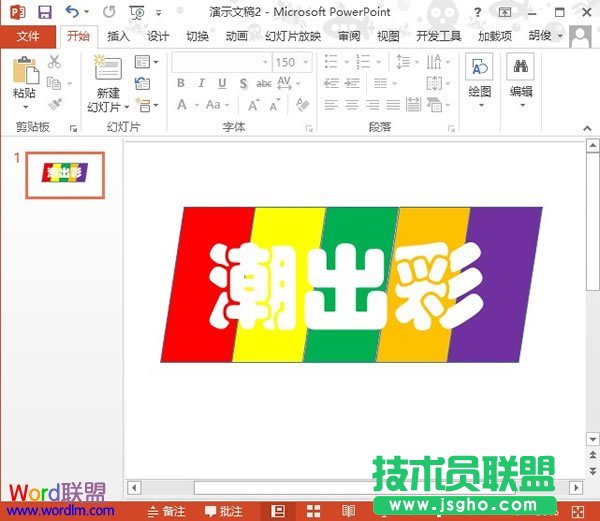Screen dimensions: 600x521
Task: Toggle underline formatting
Action: (x=222, y=83)
